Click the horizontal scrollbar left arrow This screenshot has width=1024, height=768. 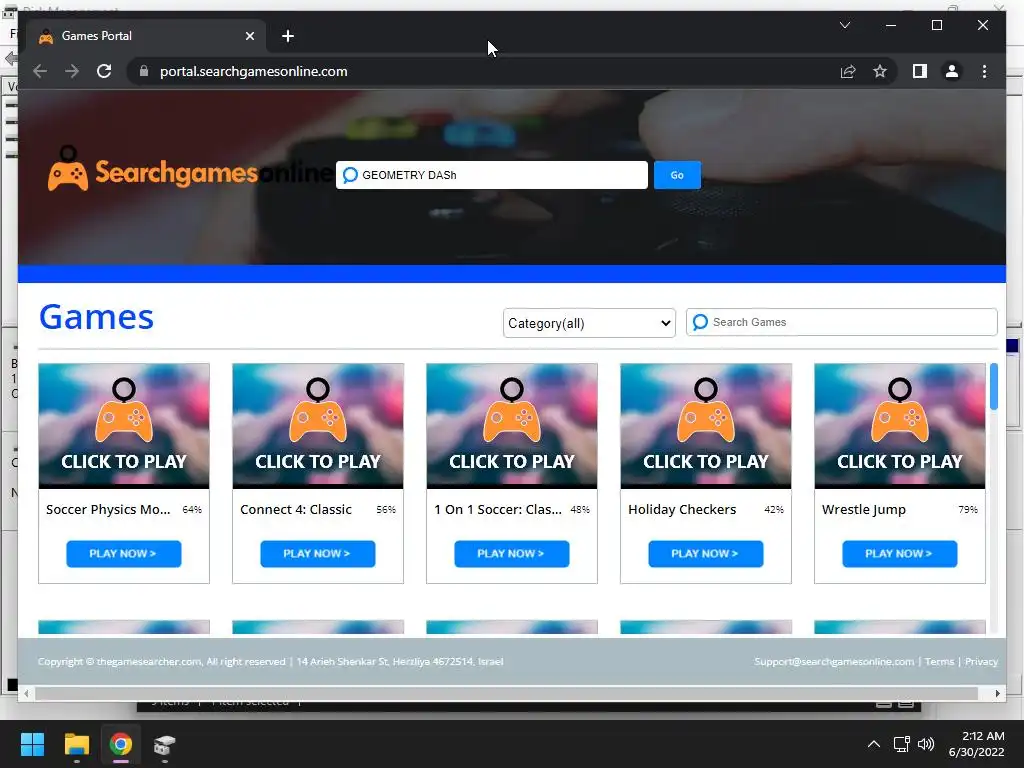[26, 694]
